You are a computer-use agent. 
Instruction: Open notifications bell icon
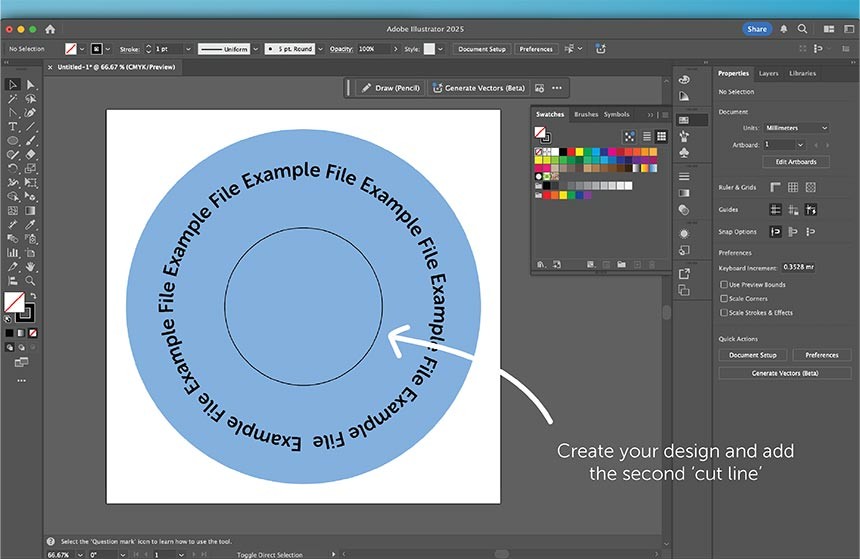(x=783, y=29)
